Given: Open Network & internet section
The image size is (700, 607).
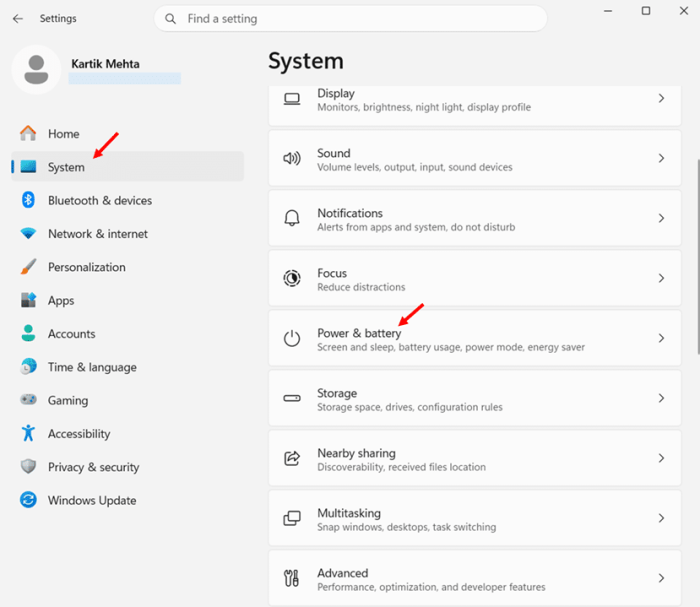Looking at the screenshot, I should pyautogui.click(x=128, y=233).
